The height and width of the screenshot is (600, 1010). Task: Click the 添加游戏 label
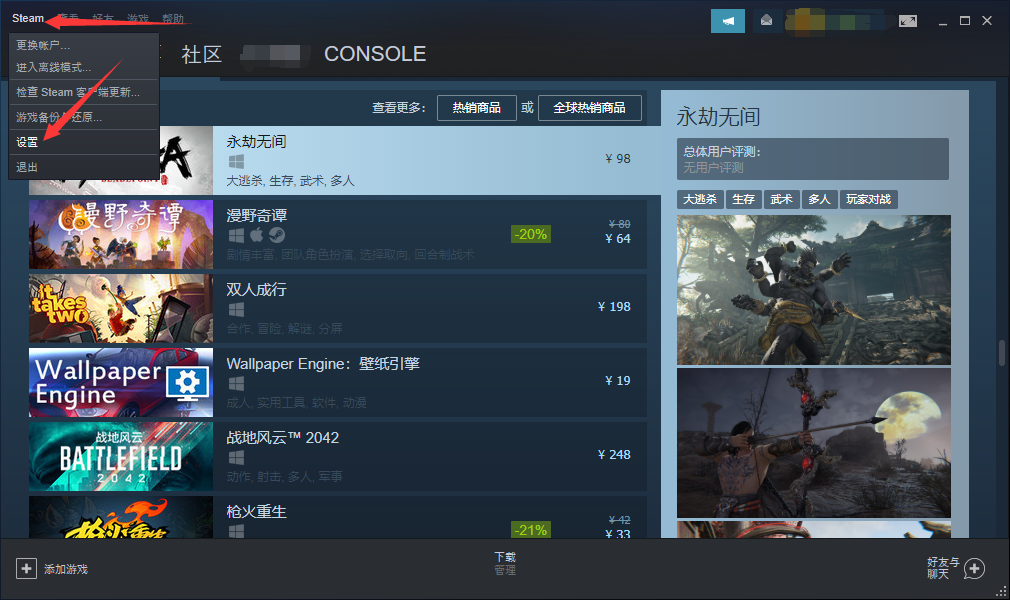click(66, 570)
